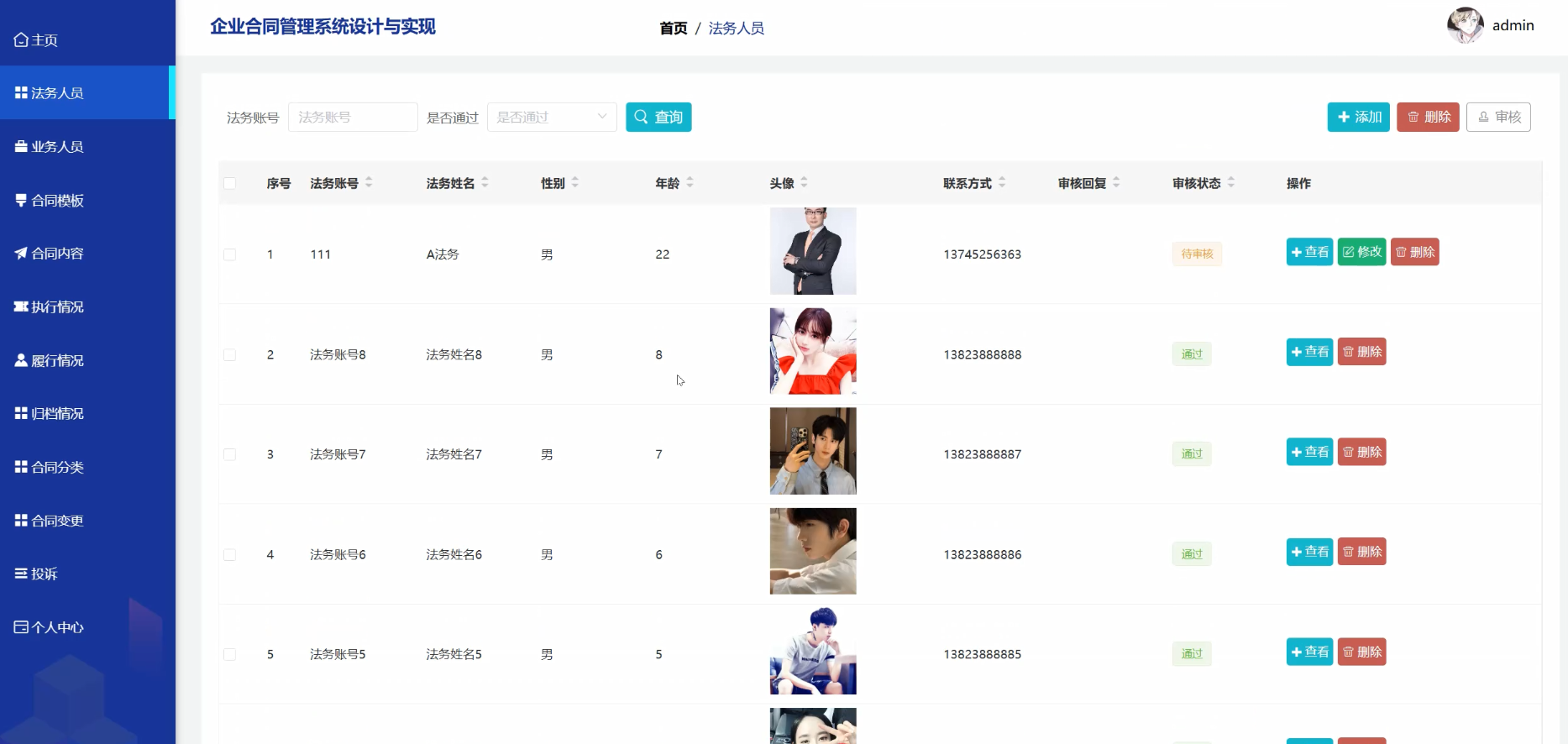
Task: Open avatar photo of 法务姓名7
Action: (813, 451)
